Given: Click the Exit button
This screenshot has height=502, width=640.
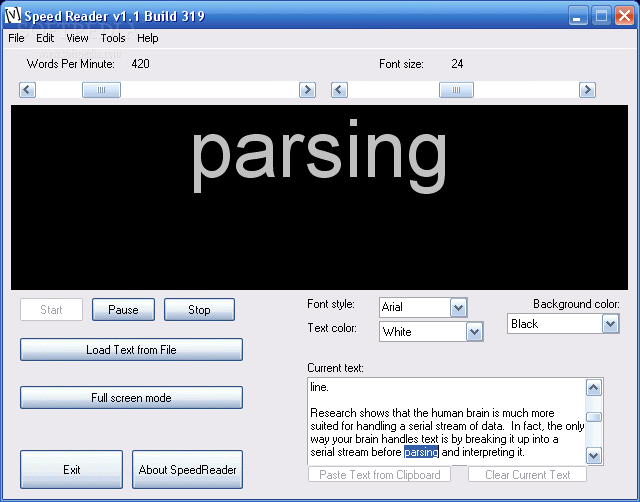Looking at the screenshot, I should pyautogui.click(x=71, y=470).
